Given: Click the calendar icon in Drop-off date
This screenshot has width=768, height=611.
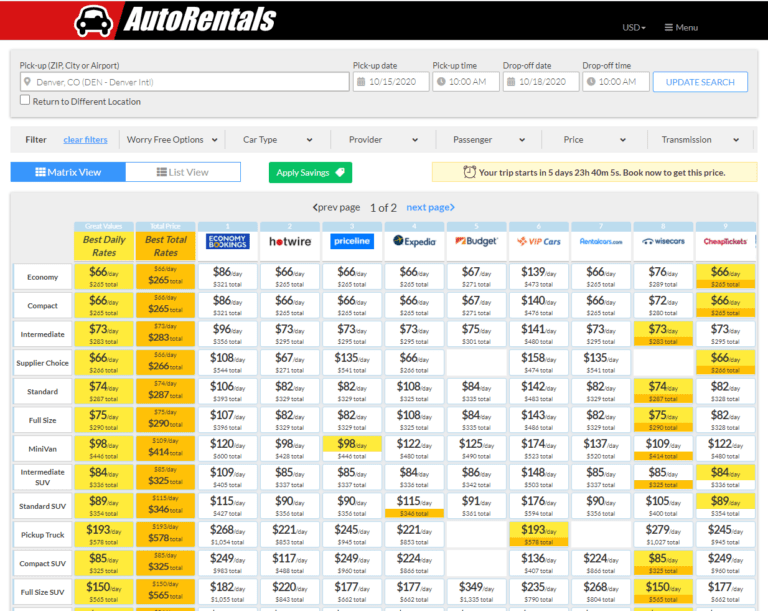Looking at the screenshot, I should tap(511, 82).
